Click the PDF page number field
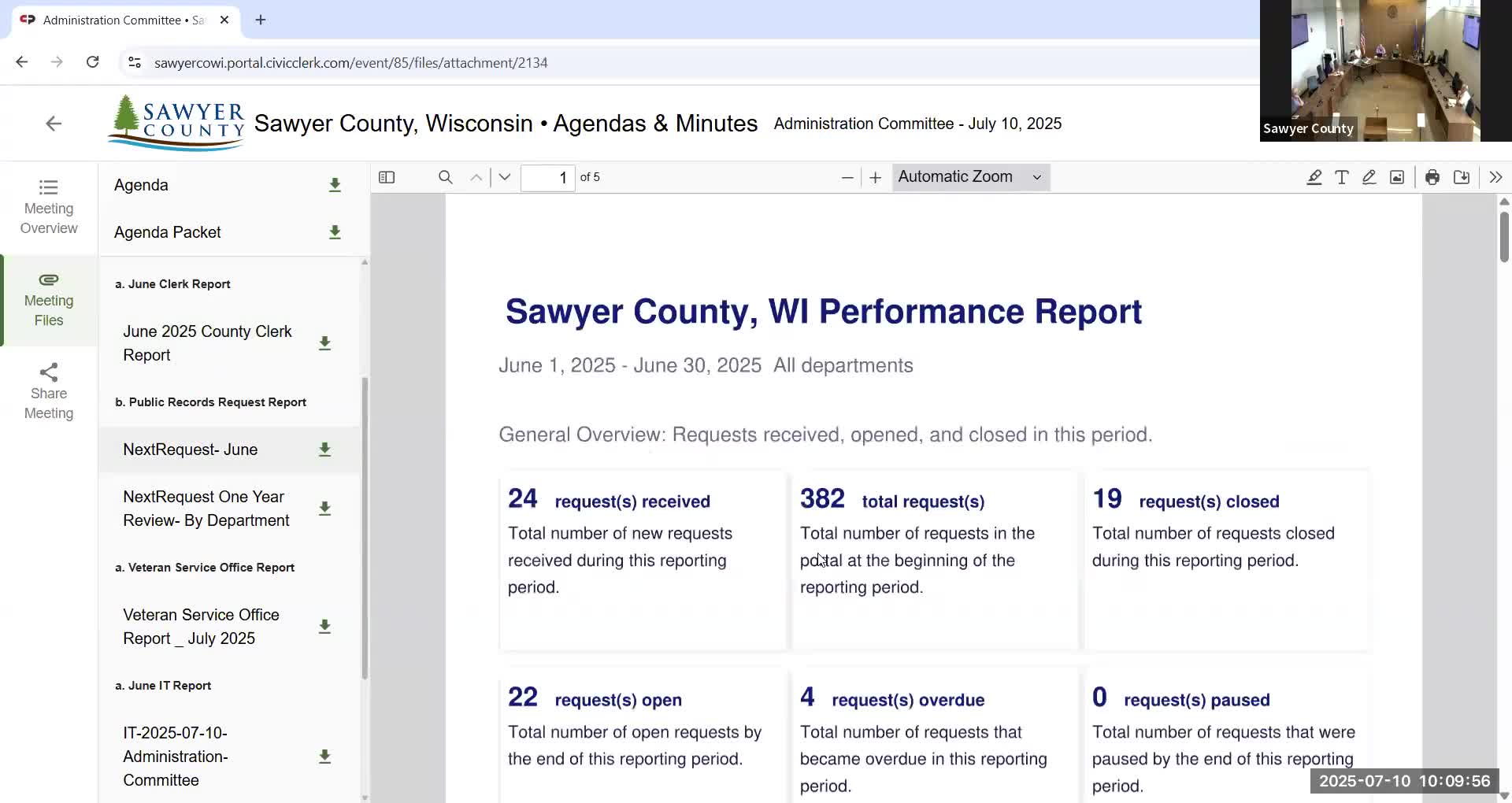Viewport: 1512px width, 803px height. 548,177
